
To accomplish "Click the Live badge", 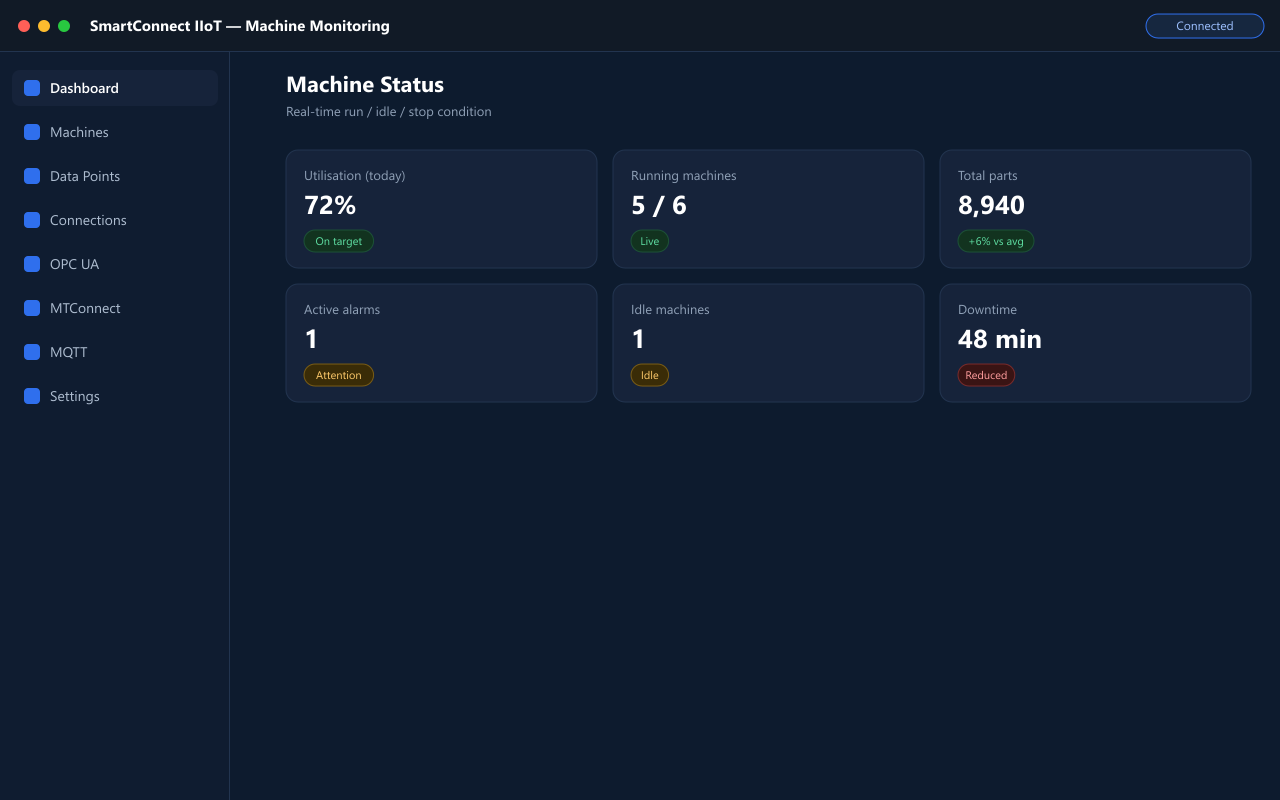I will tap(650, 241).
